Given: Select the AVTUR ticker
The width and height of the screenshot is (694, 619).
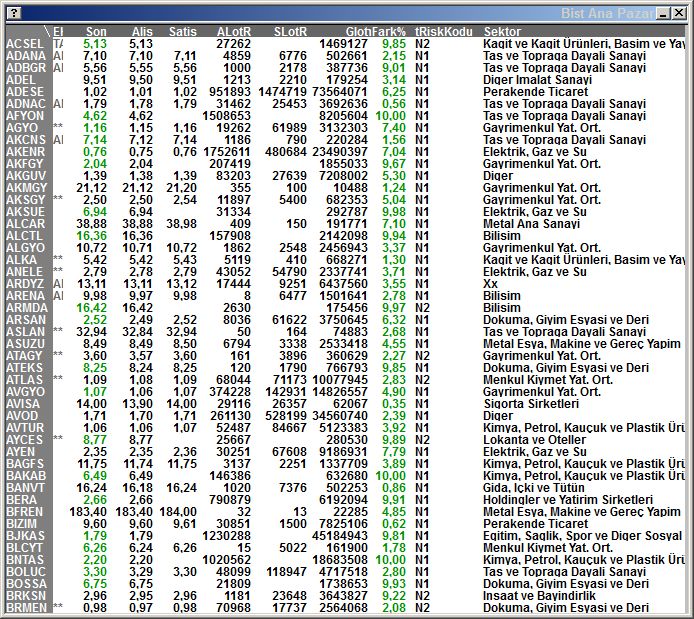Looking at the screenshot, I should click(x=25, y=427).
